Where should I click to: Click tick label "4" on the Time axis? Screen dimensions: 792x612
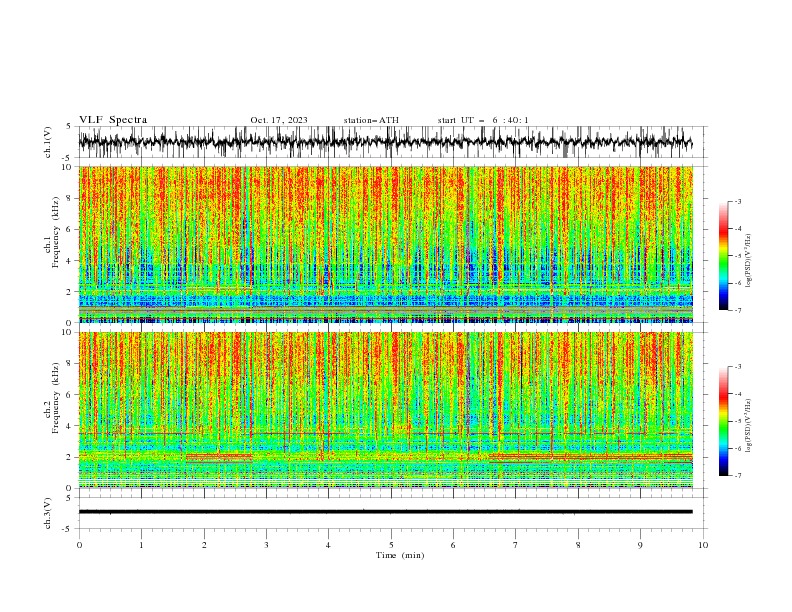[328, 545]
